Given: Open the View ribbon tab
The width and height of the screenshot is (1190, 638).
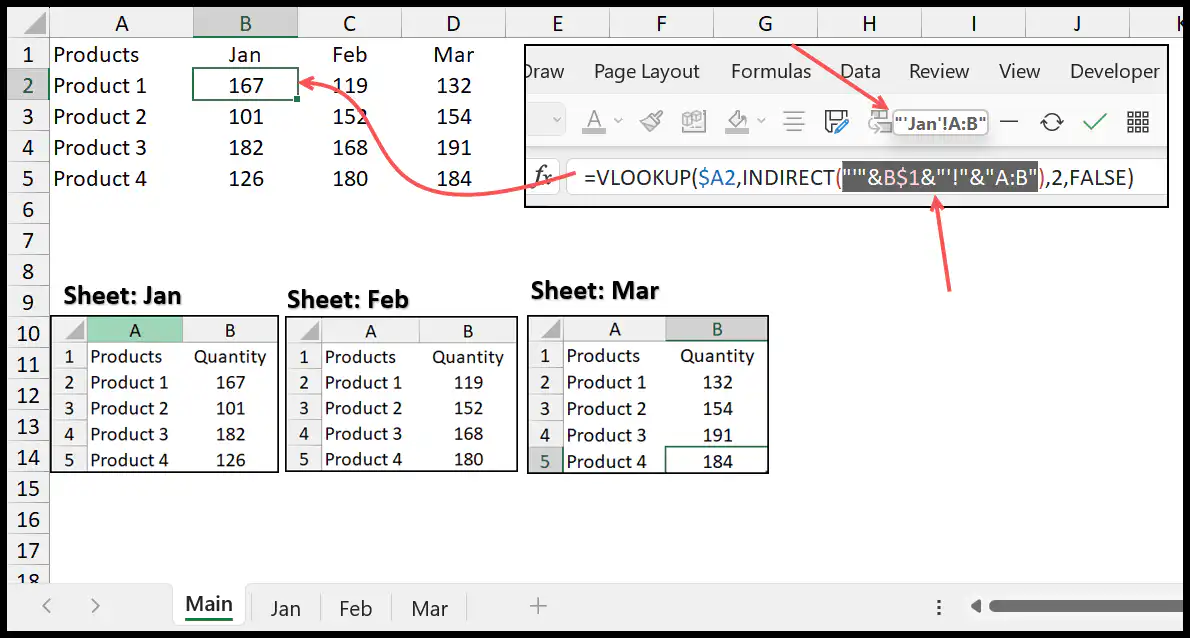Looking at the screenshot, I should pos(1019,71).
